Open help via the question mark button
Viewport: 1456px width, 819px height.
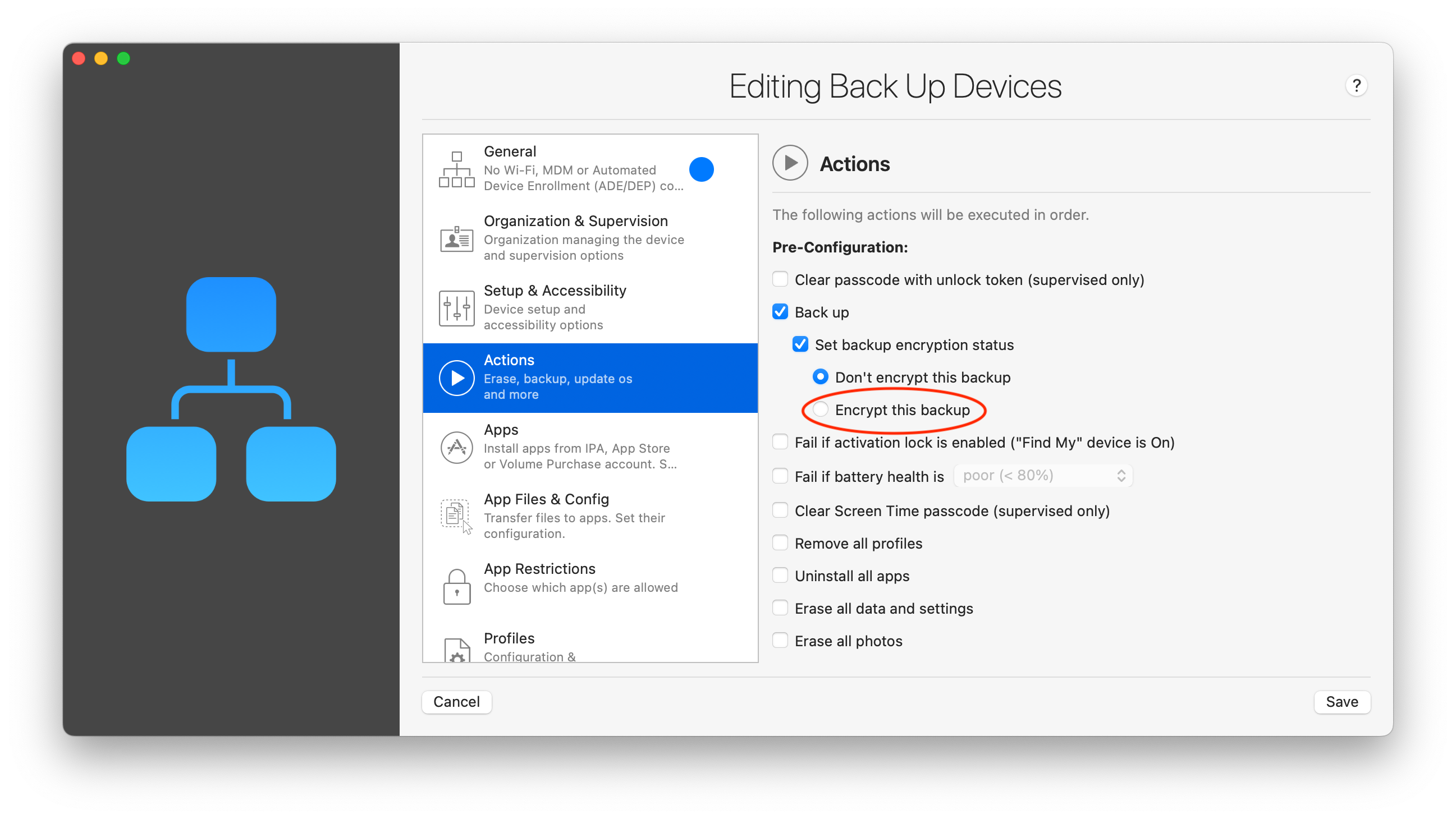pyautogui.click(x=1357, y=85)
